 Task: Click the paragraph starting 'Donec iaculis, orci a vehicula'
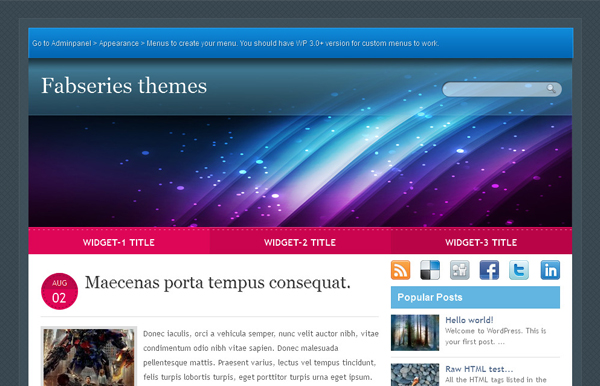(x=261, y=355)
